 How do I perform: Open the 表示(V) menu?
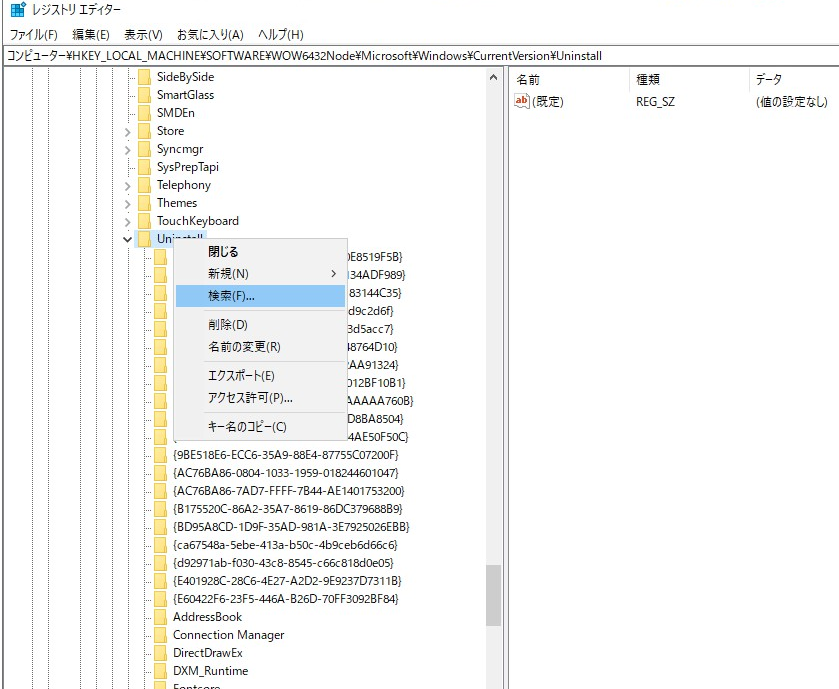[143, 35]
